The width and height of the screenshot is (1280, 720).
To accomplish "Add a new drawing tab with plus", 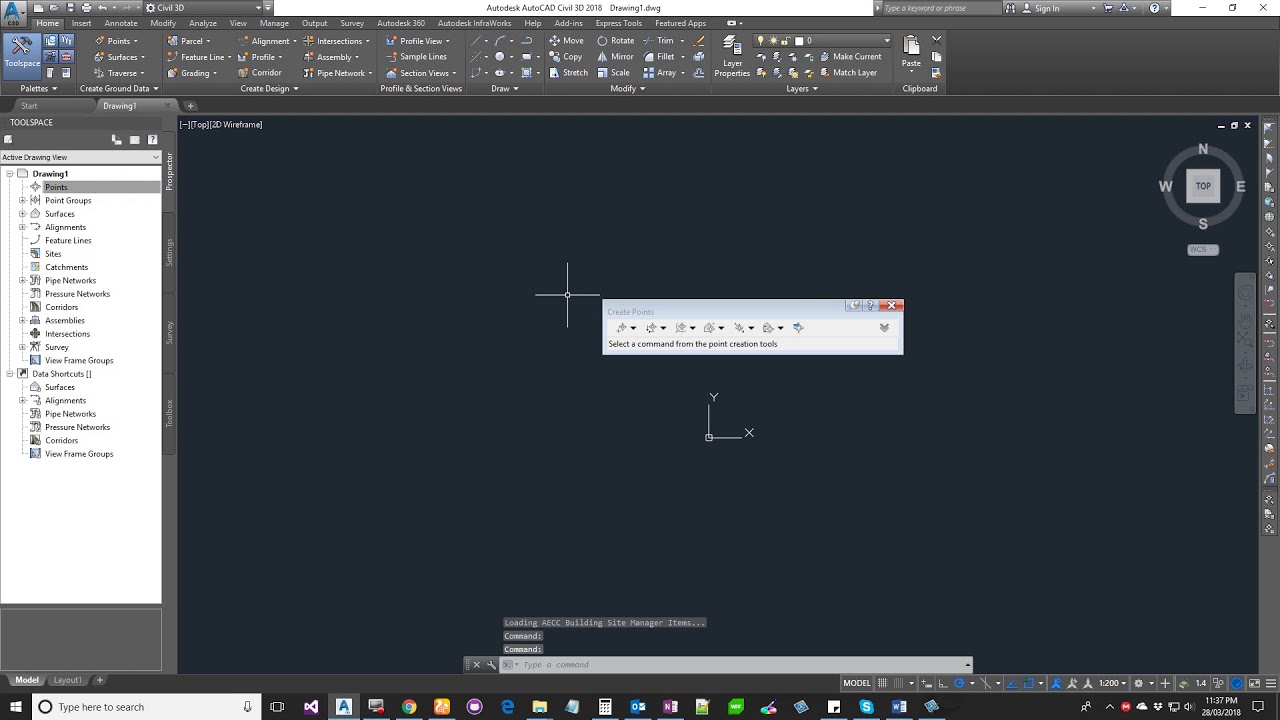I will (190, 106).
